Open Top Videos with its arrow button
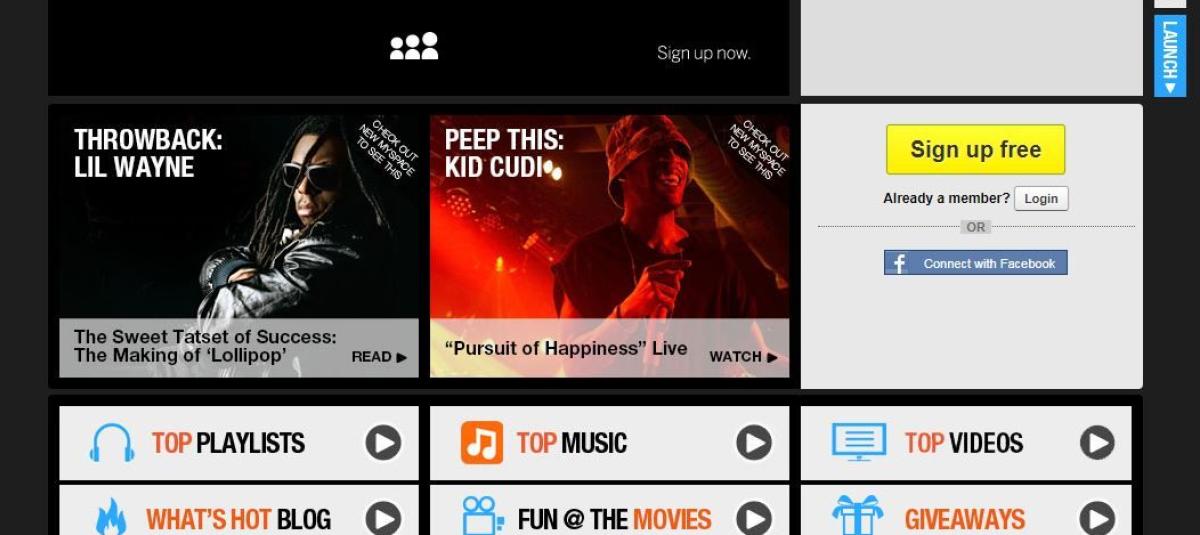The width and height of the screenshot is (1200, 535). (1097, 443)
